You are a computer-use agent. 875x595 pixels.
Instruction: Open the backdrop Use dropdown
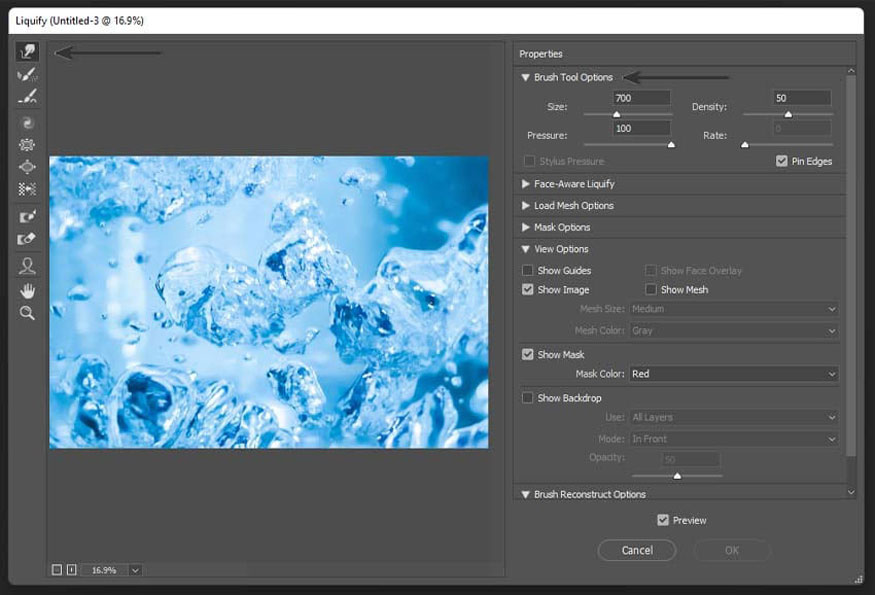(x=734, y=417)
